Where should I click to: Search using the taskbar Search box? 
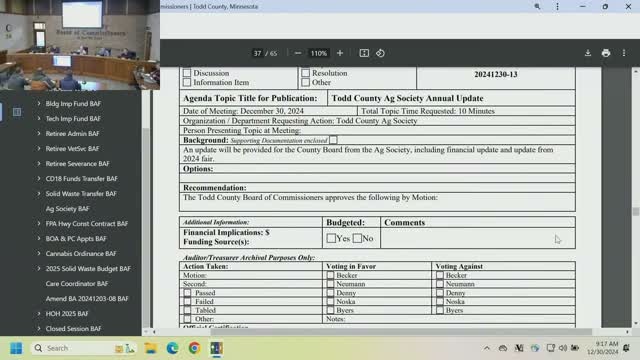coord(84,348)
